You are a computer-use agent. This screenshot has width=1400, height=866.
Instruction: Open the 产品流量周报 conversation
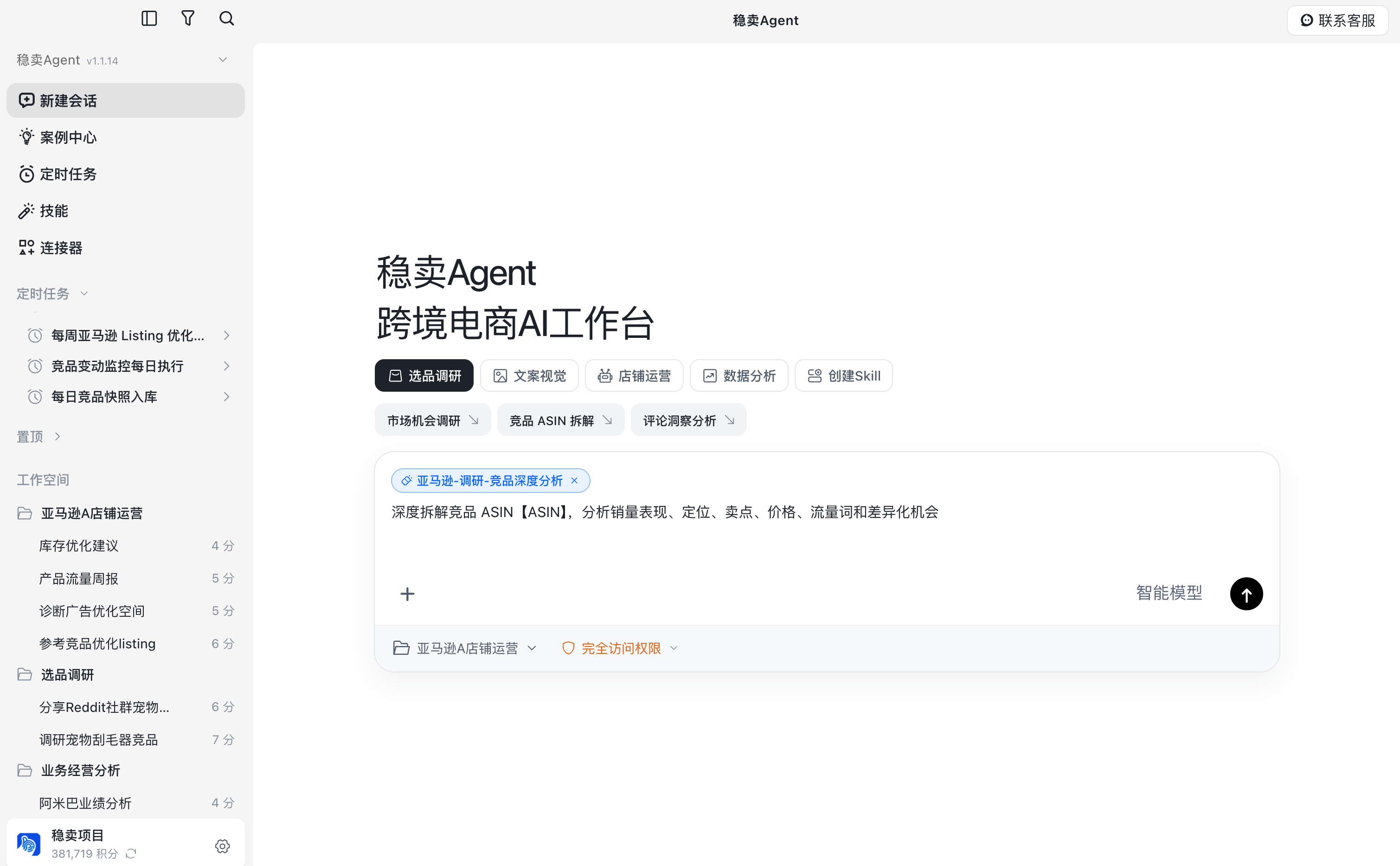(x=125, y=578)
